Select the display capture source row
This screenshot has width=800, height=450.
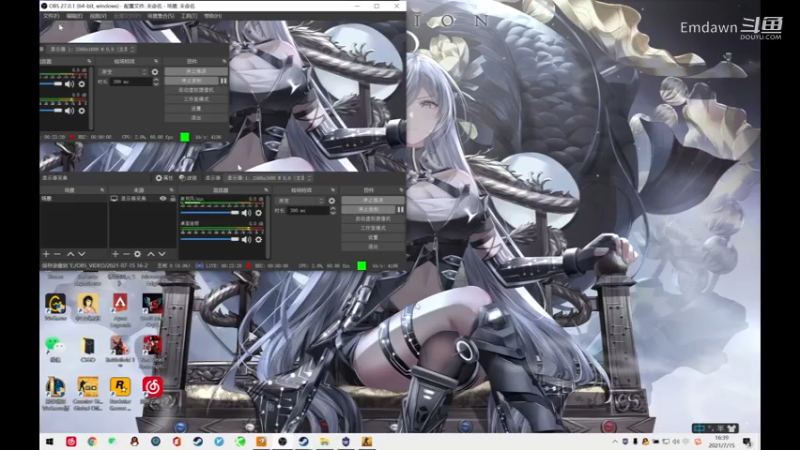pyautogui.click(x=143, y=198)
